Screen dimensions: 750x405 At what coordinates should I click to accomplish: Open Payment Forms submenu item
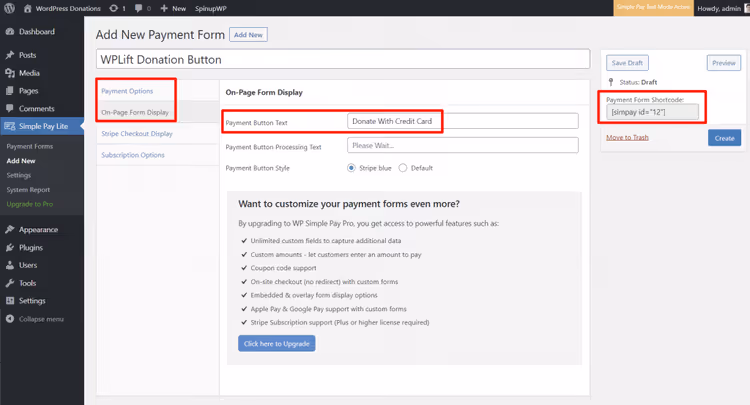[x=30, y=146]
